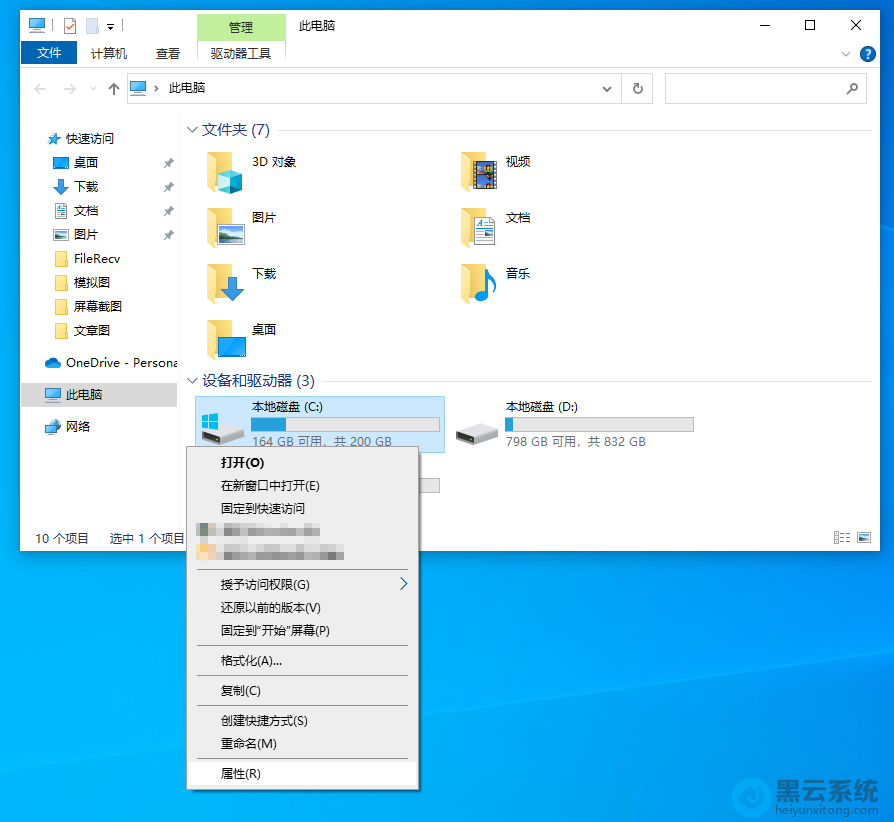The height and width of the screenshot is (822, 894).
Task: Open the blue help question mark icon
Action: click(x=867, y=54)
